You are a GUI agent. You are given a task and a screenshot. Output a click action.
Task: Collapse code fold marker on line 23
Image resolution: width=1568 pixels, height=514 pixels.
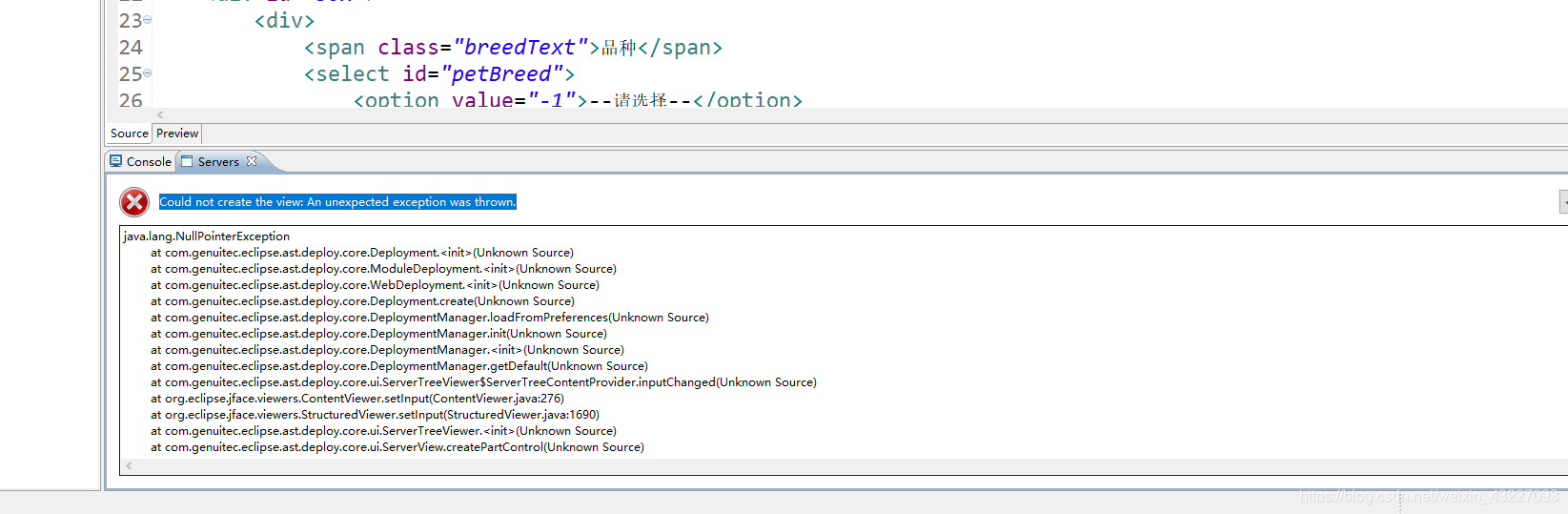147,20
